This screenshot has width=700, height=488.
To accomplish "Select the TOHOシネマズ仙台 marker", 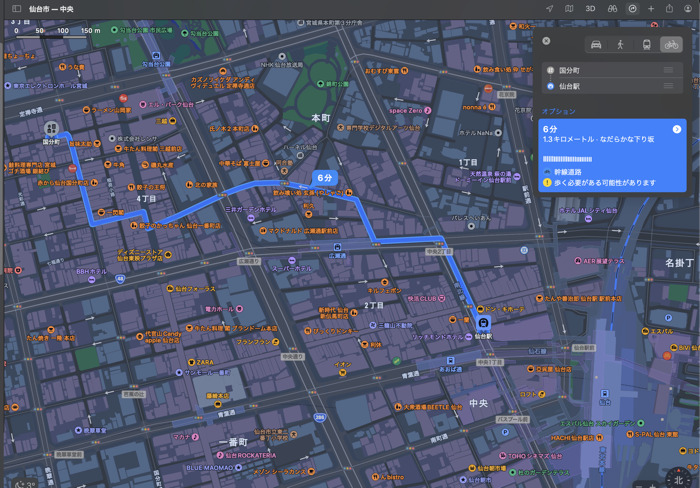I will (x=502, y=456).
